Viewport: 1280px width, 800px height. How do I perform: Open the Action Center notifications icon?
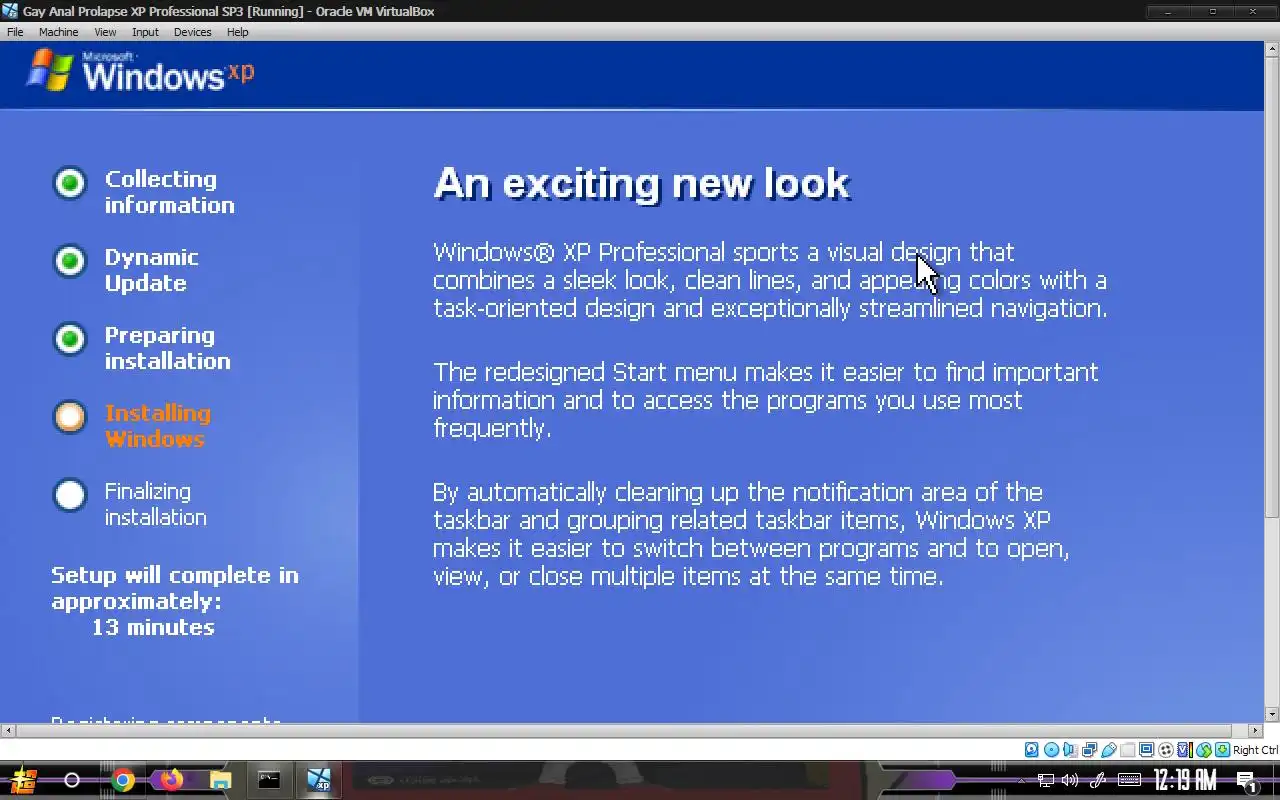[1247, 781]
